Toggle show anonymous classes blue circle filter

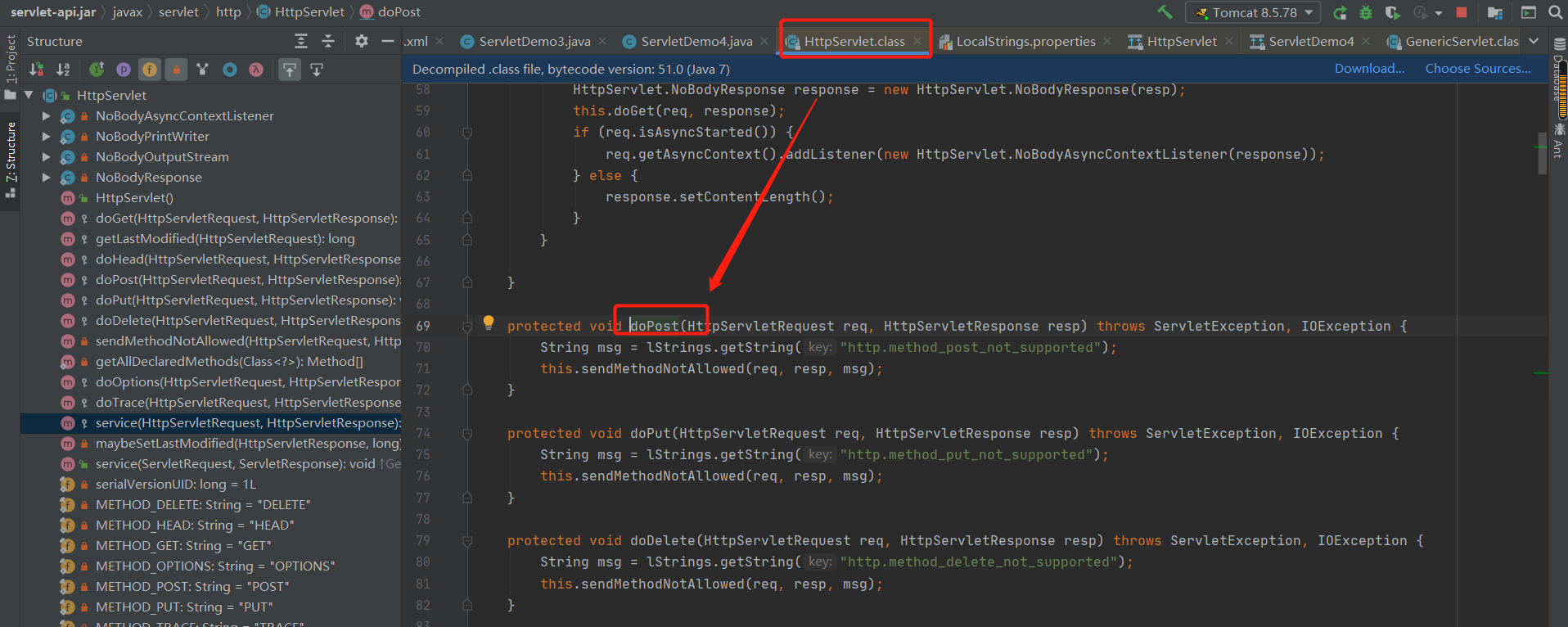[230, 70]
